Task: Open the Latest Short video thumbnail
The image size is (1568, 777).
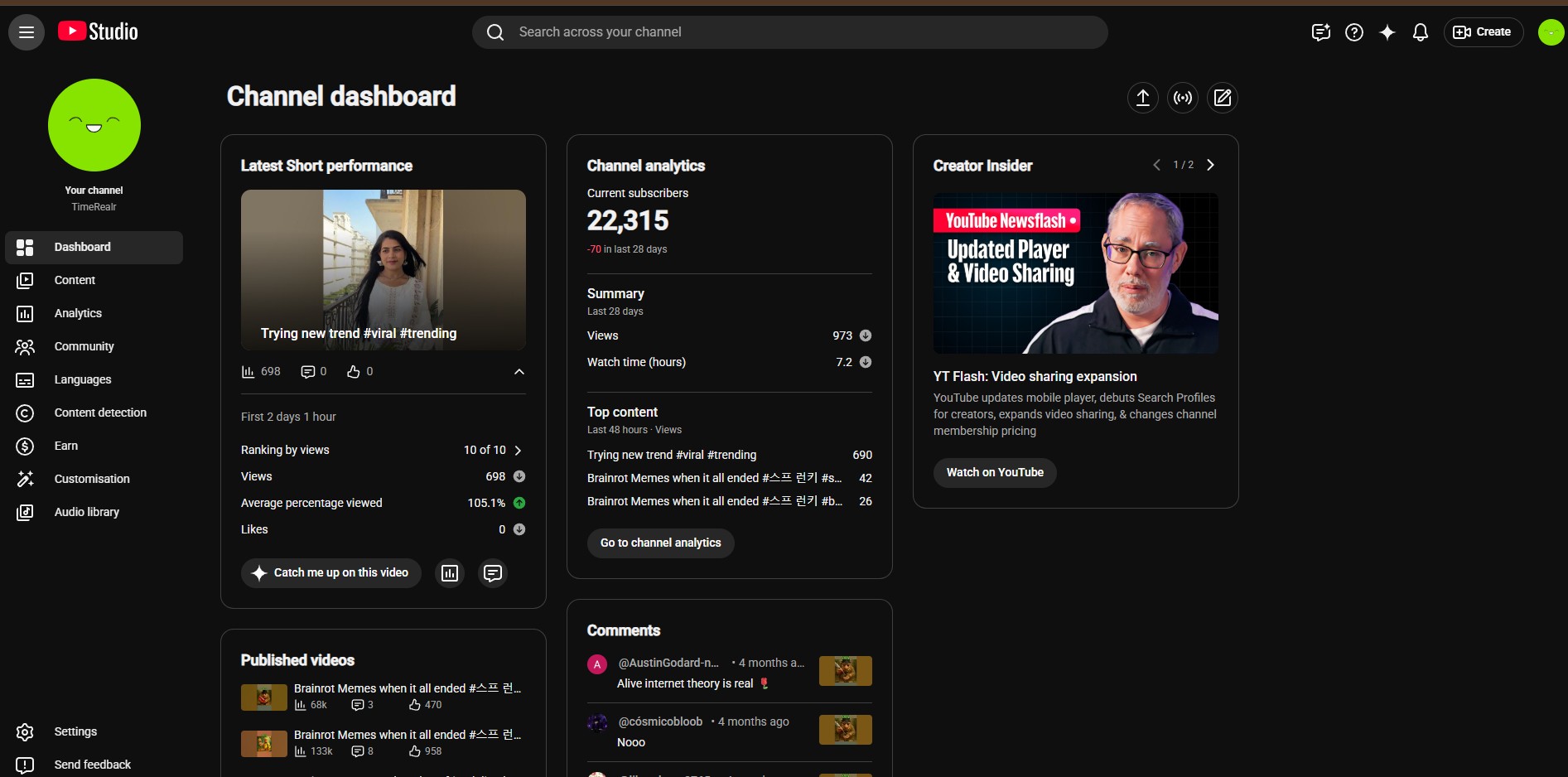Action: [x=384, y=270]
